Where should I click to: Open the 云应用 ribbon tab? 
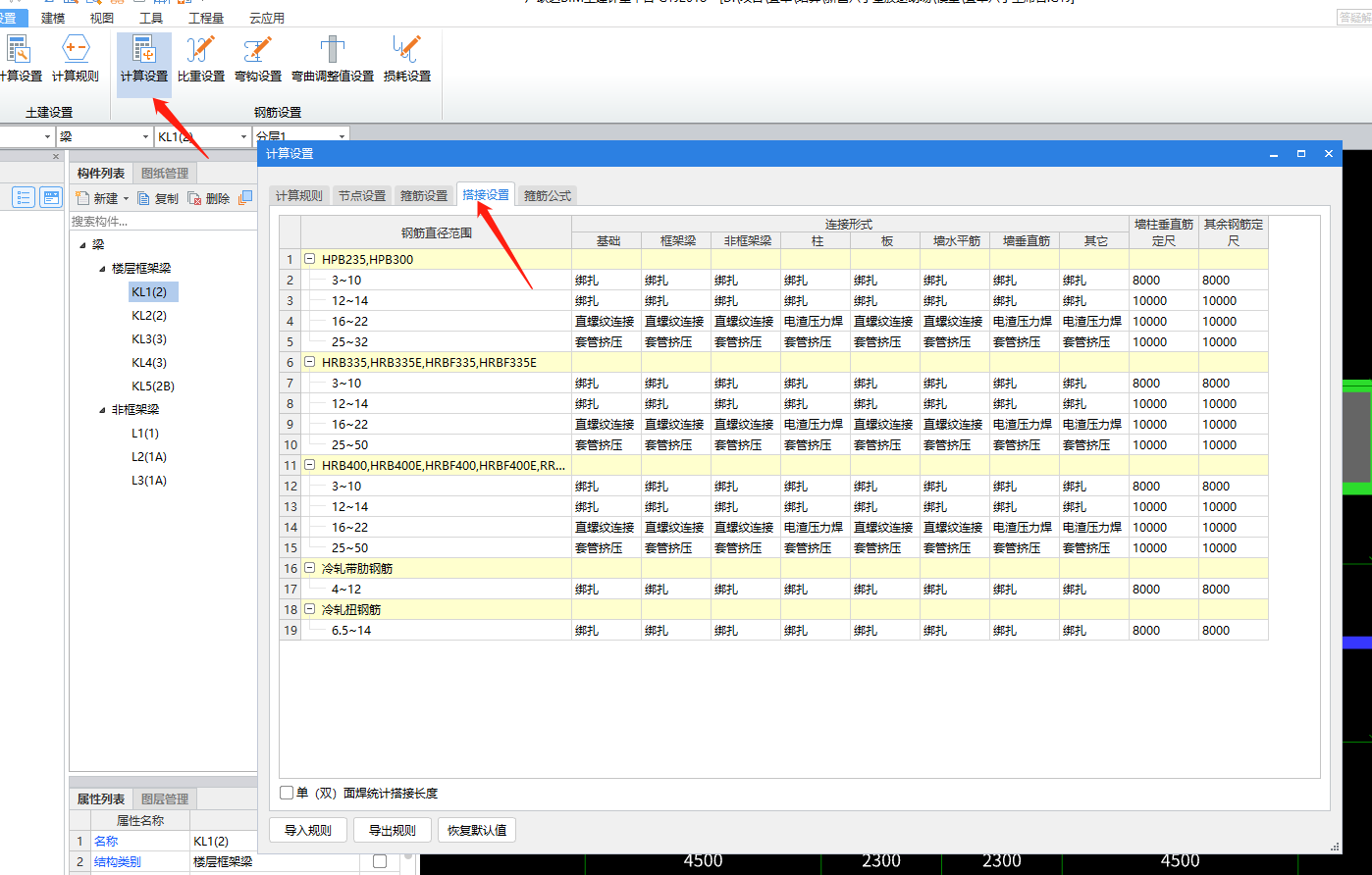267,18
